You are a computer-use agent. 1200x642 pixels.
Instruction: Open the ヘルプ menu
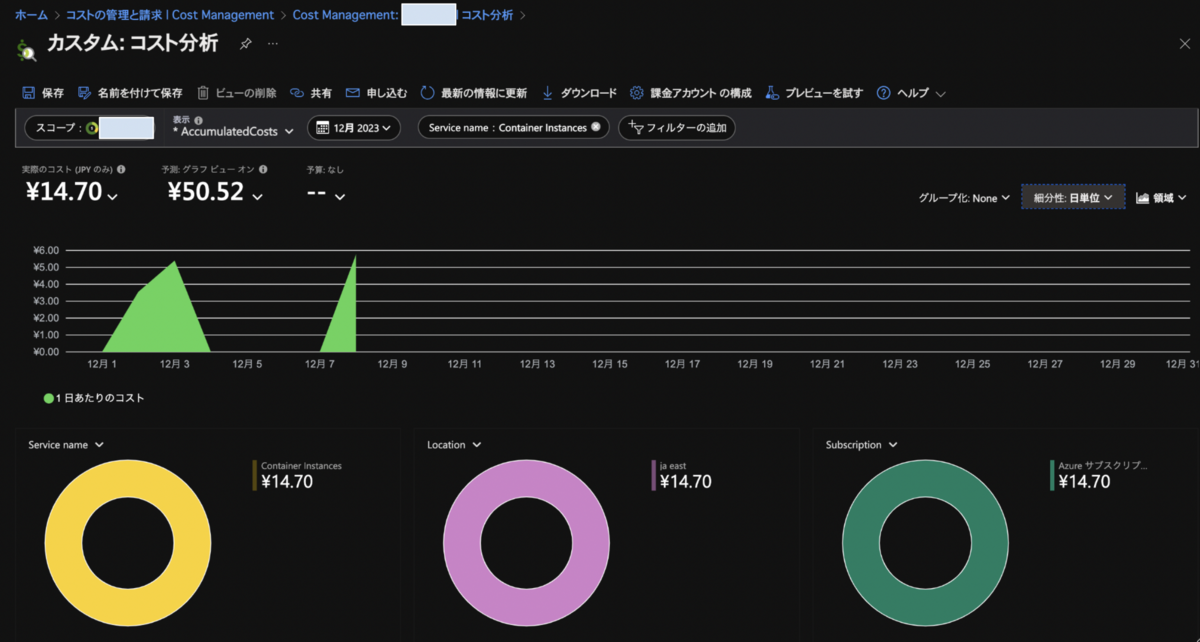pos(911,93)
